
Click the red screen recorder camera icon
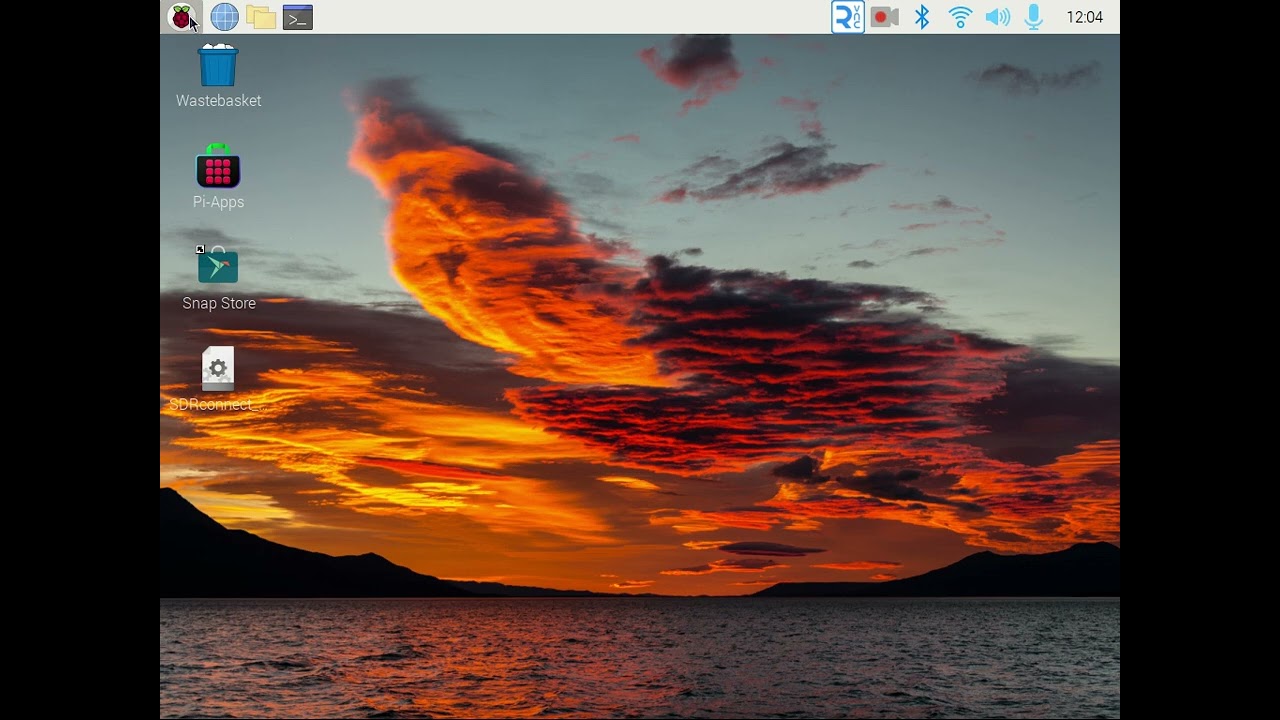coord(884,17)
